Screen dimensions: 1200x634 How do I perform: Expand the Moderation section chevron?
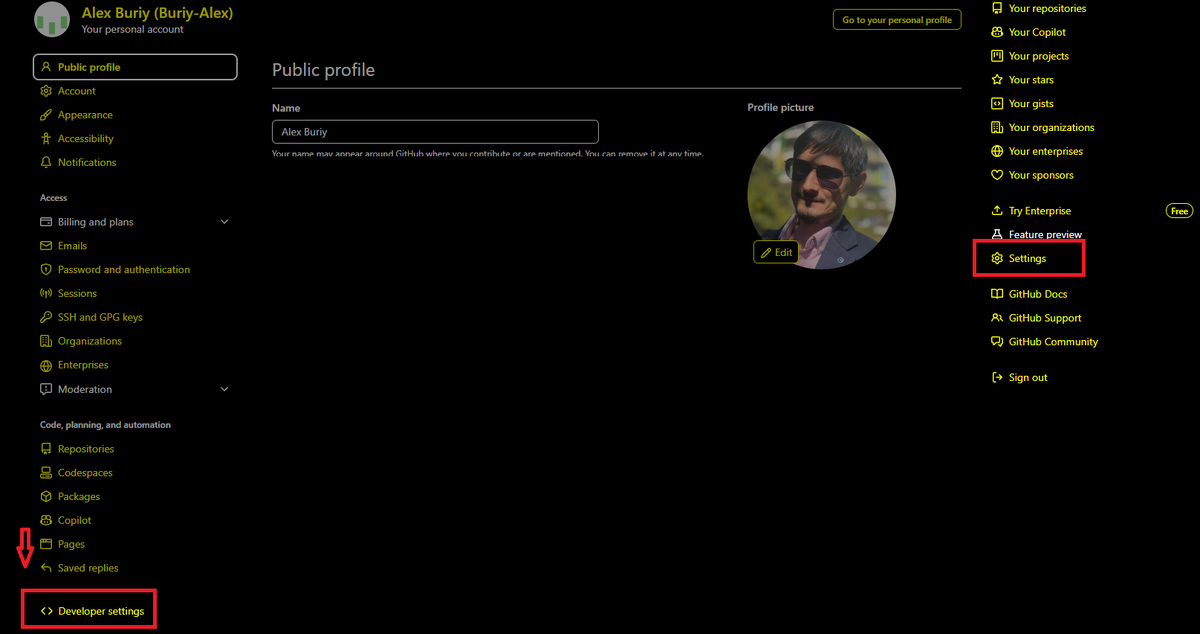point(224,389)
